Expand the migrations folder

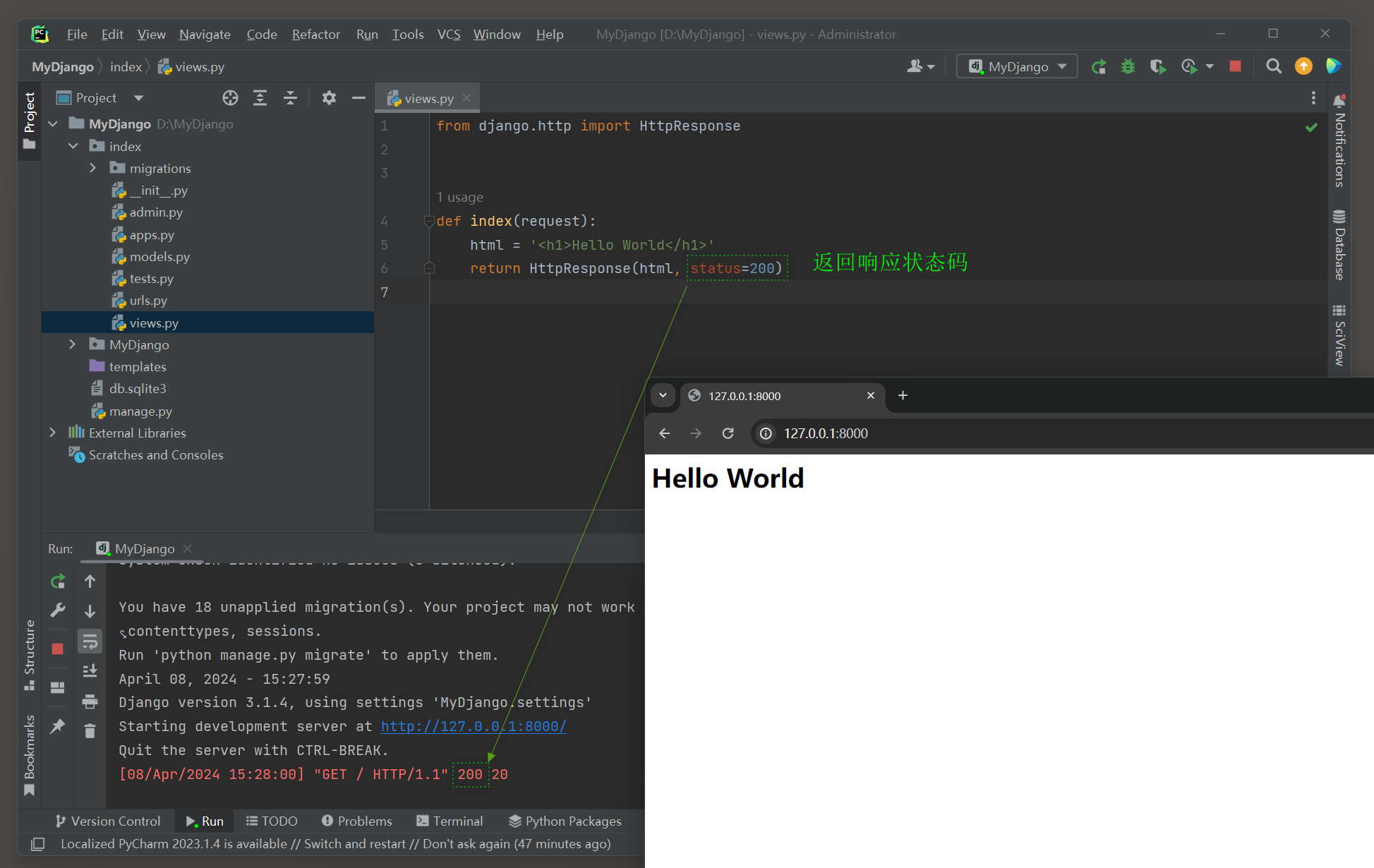coord(93,168)
